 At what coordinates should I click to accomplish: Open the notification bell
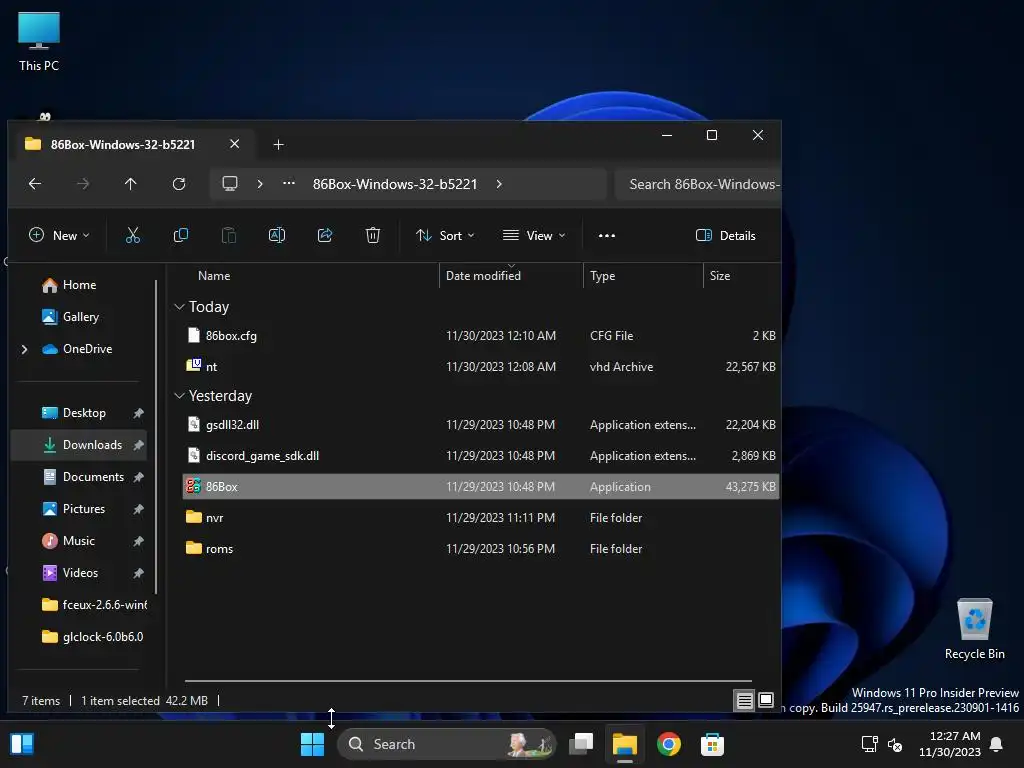[997, 744]
